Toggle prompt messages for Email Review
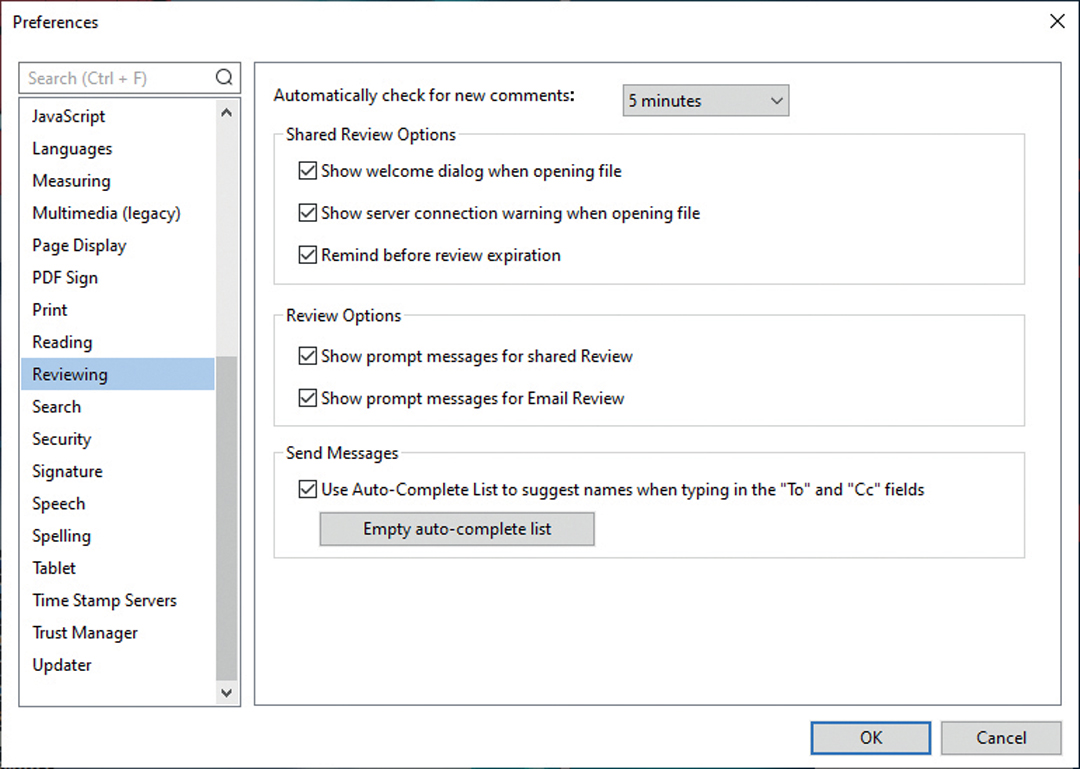Viewport: 1080px width, 769px height. click(x=307, y=398)
